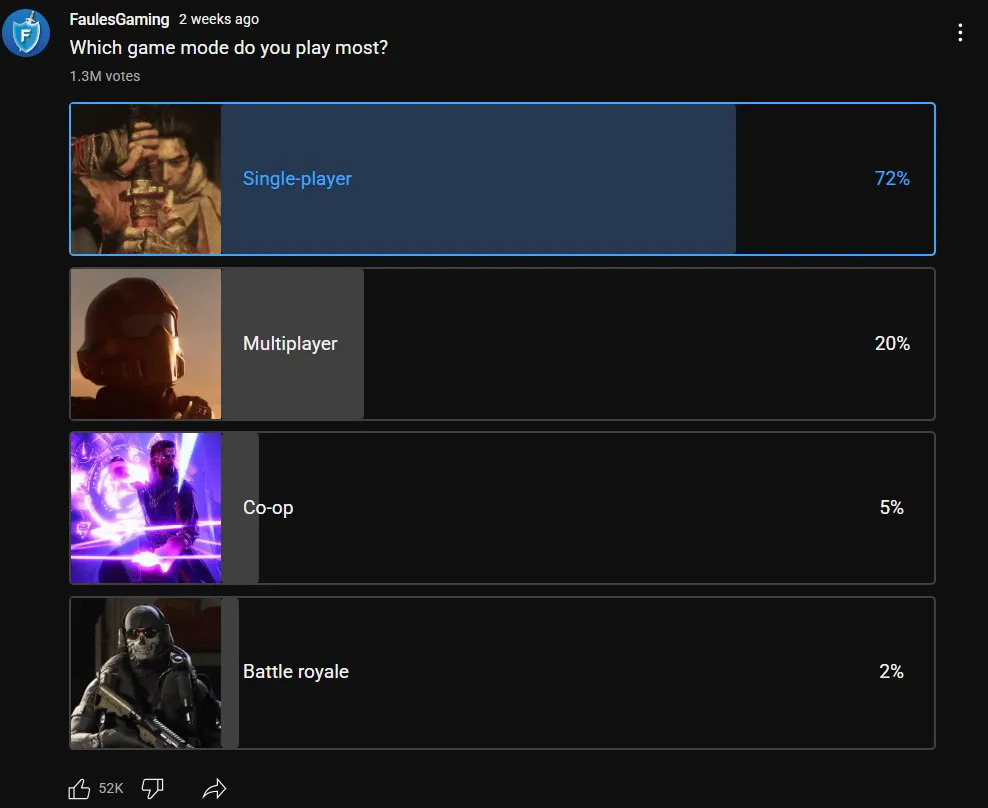Click the Co-op purple sorcerer thumbnail

click(x=146, y=508)
